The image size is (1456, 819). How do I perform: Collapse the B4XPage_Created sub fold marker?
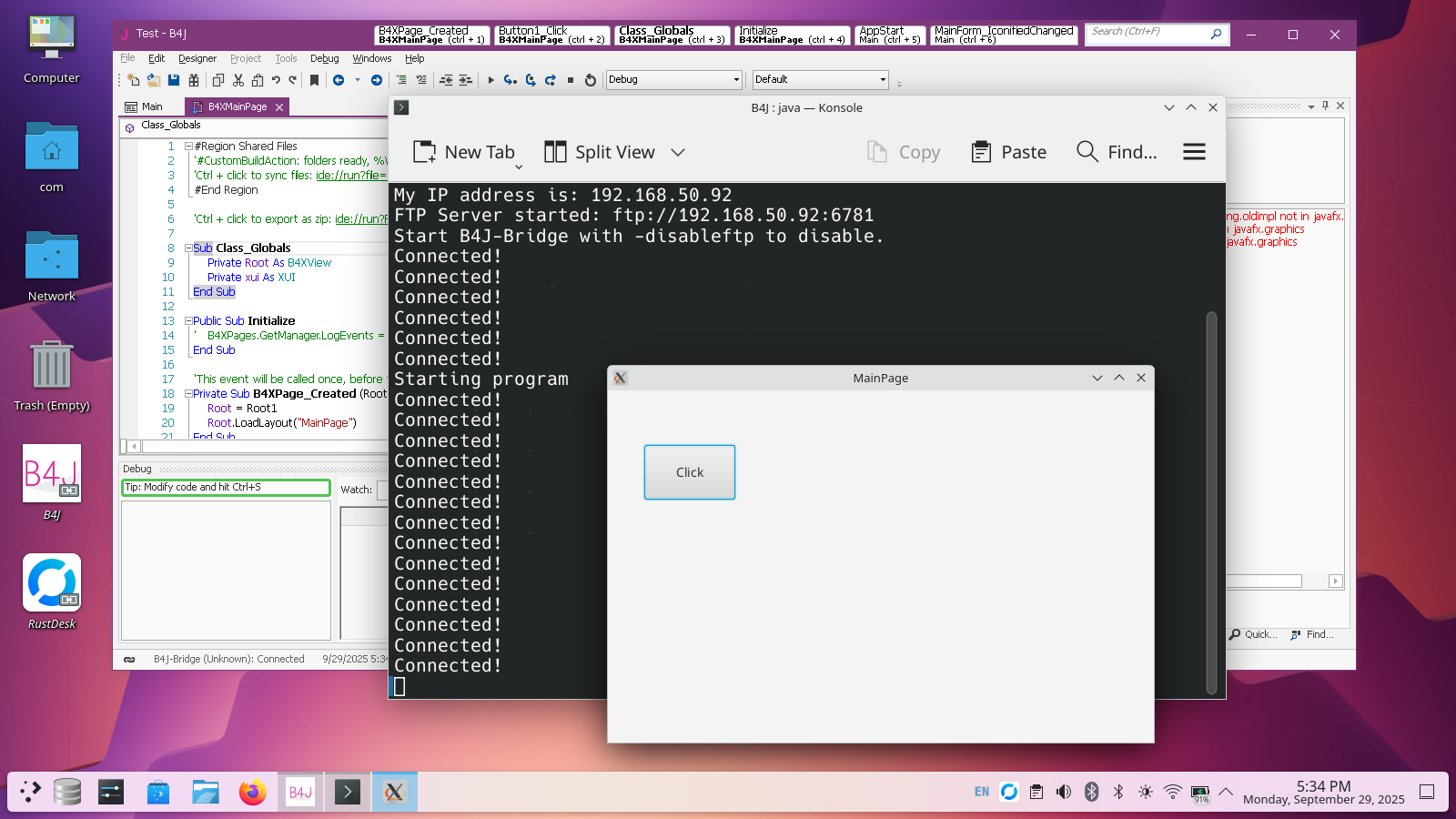coord(188,393)
